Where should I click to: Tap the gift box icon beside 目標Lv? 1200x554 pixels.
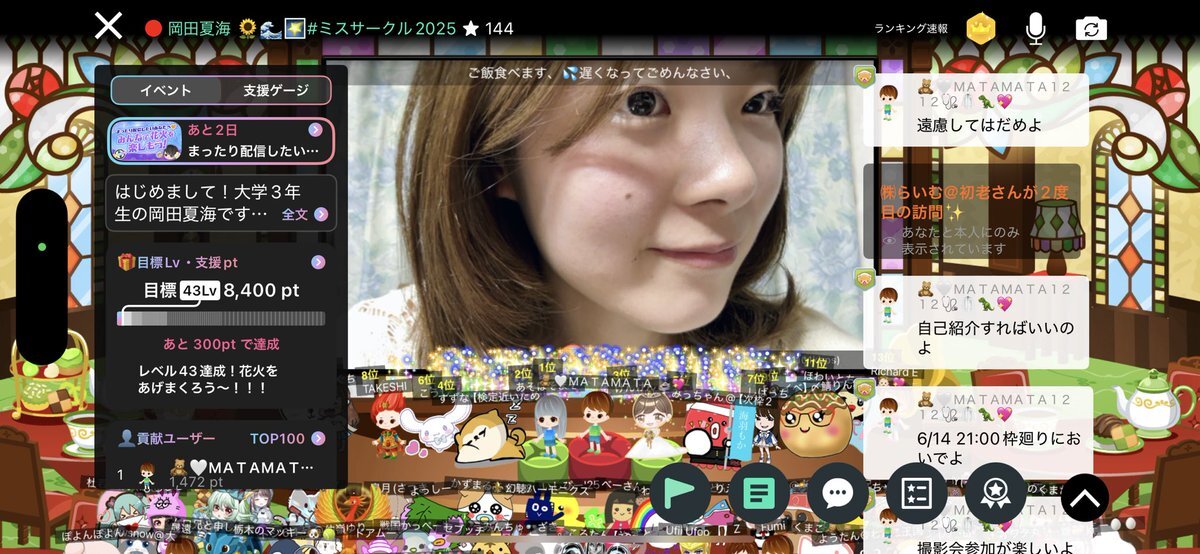(125, 262)
